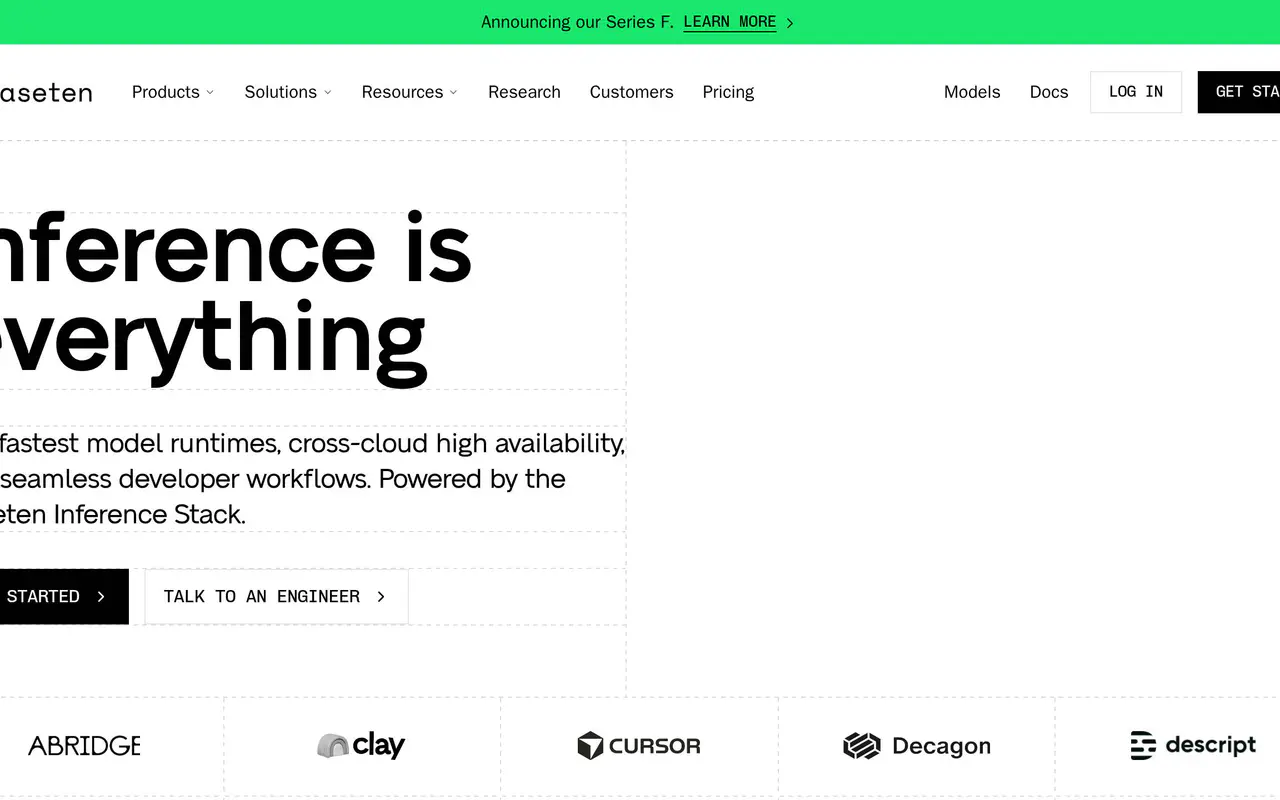Click the chevron beside Products
The height and width of the screenshot is (800, 1280).
point(210,92)
